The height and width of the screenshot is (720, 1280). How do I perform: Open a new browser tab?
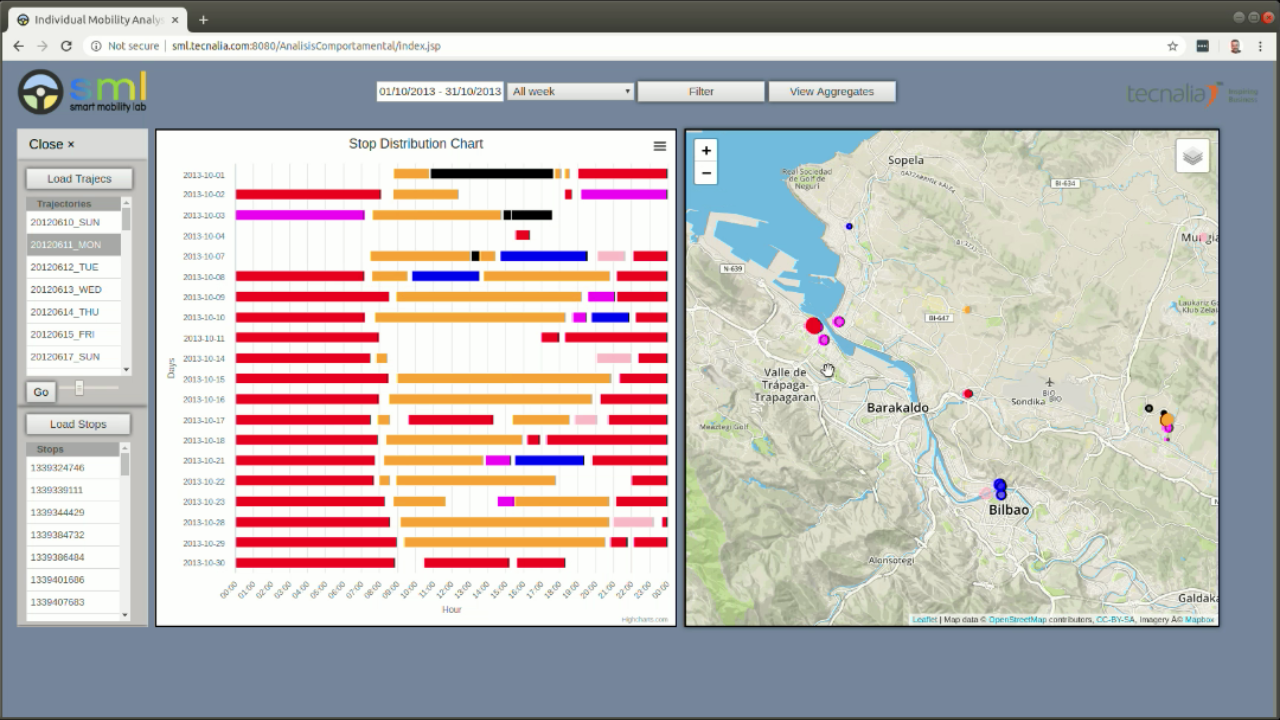[x=203, y=19]
